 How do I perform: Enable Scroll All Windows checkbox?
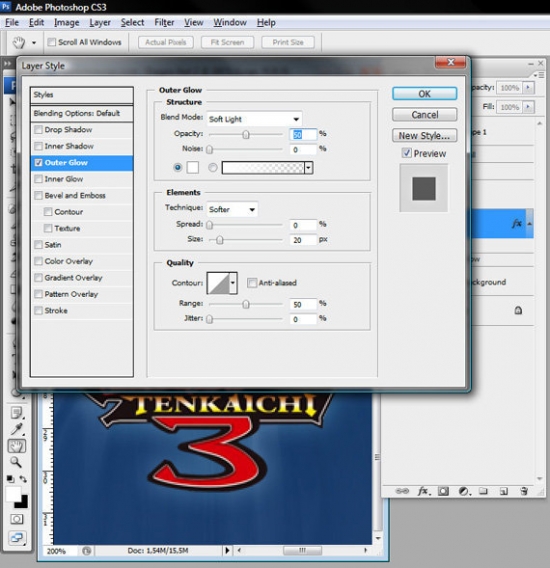click(52, 42)
